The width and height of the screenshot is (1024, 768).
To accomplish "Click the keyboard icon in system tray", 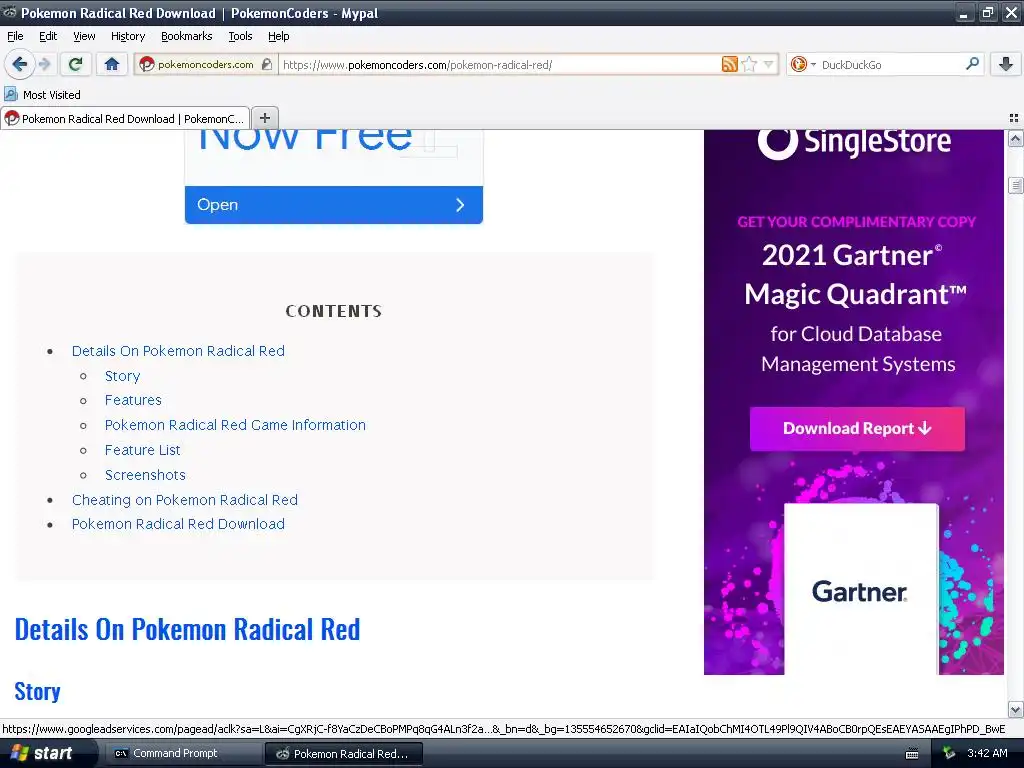I will [x=912, y=754].
